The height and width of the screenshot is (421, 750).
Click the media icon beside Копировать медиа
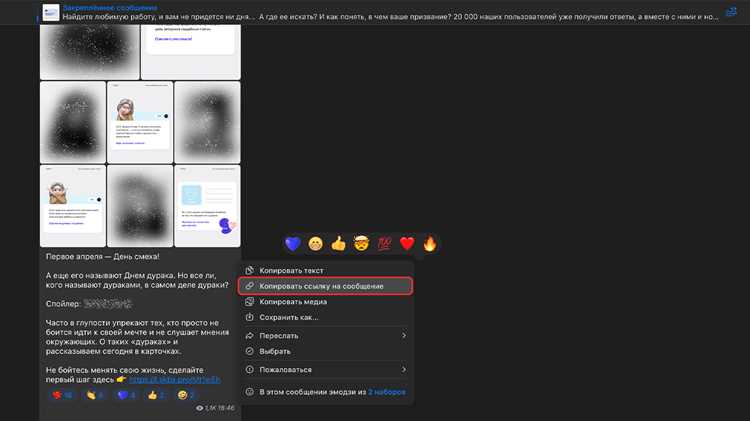coord(249,301)
